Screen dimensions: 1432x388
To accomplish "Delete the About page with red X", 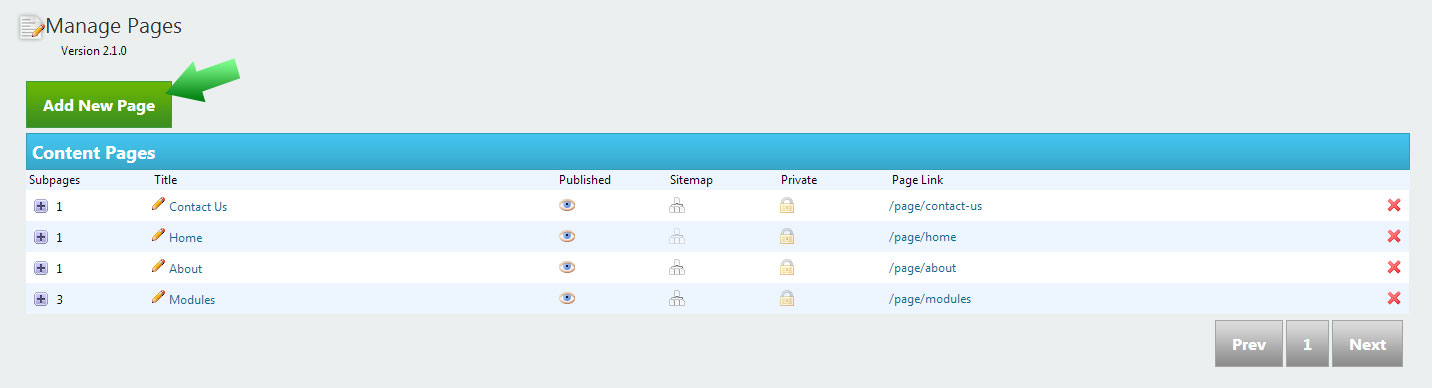I will pos(1394,267).
